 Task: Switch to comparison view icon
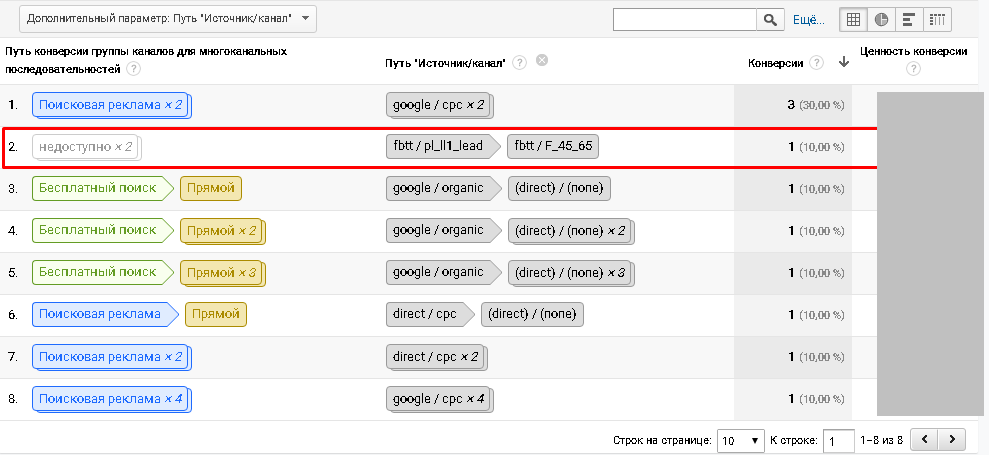(x=937, y=19)
